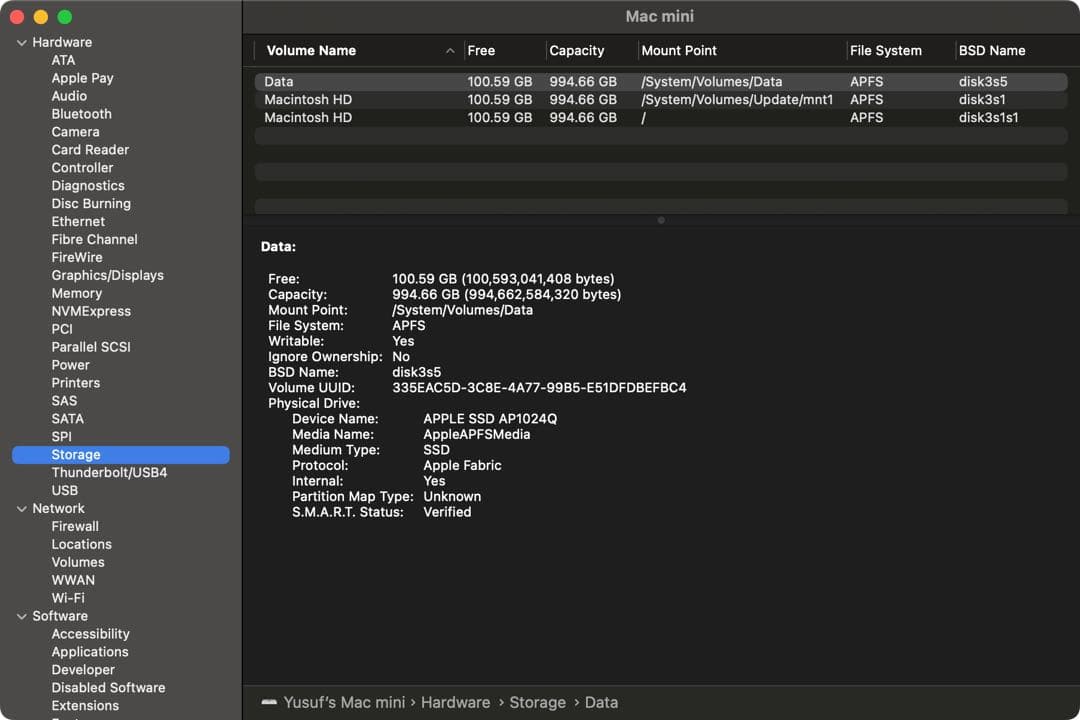
Task: Click the Free column header
Action: click(x=482, y=51)
